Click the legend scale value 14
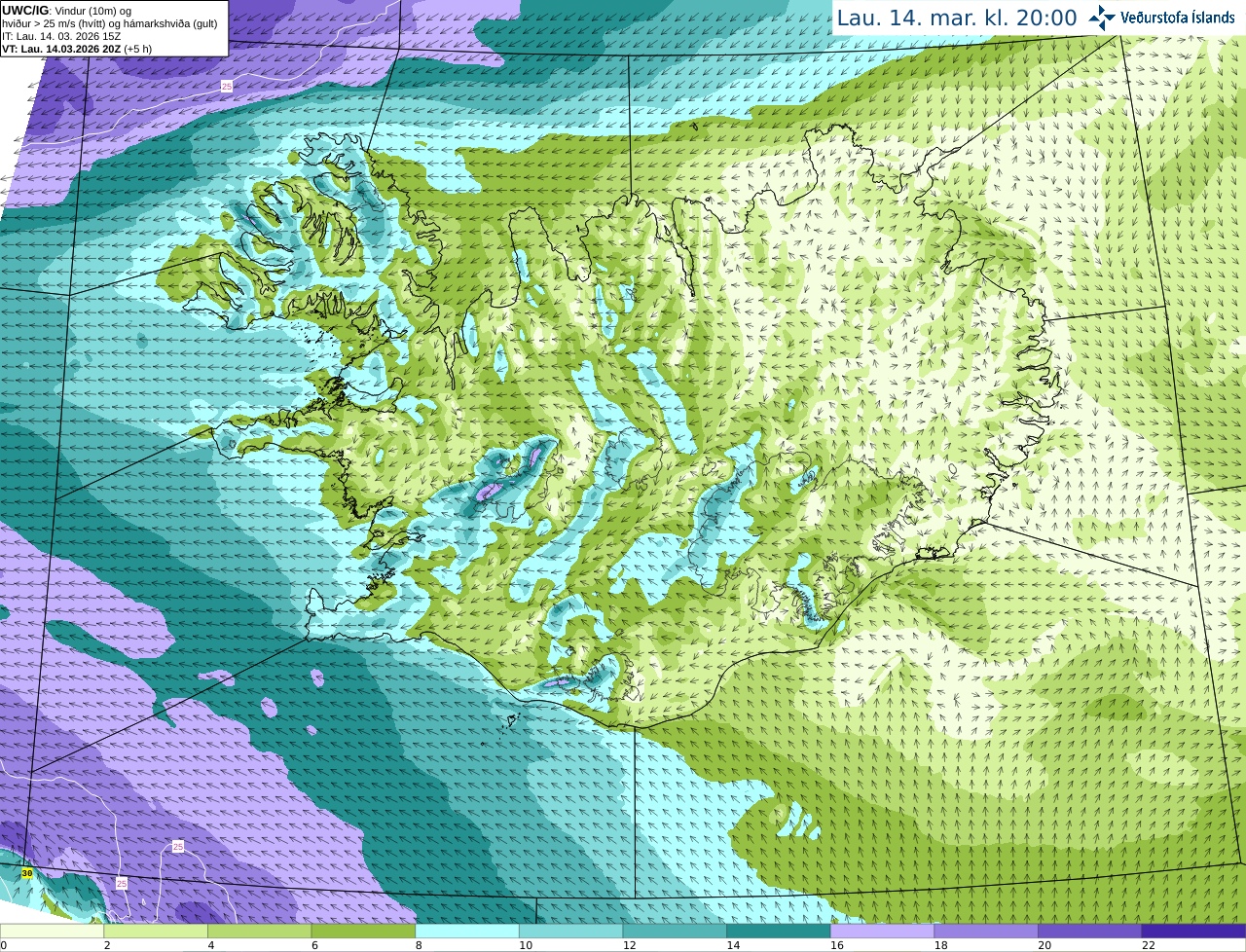The width and height of the screenshot is (1246, 952). (733, 945)
